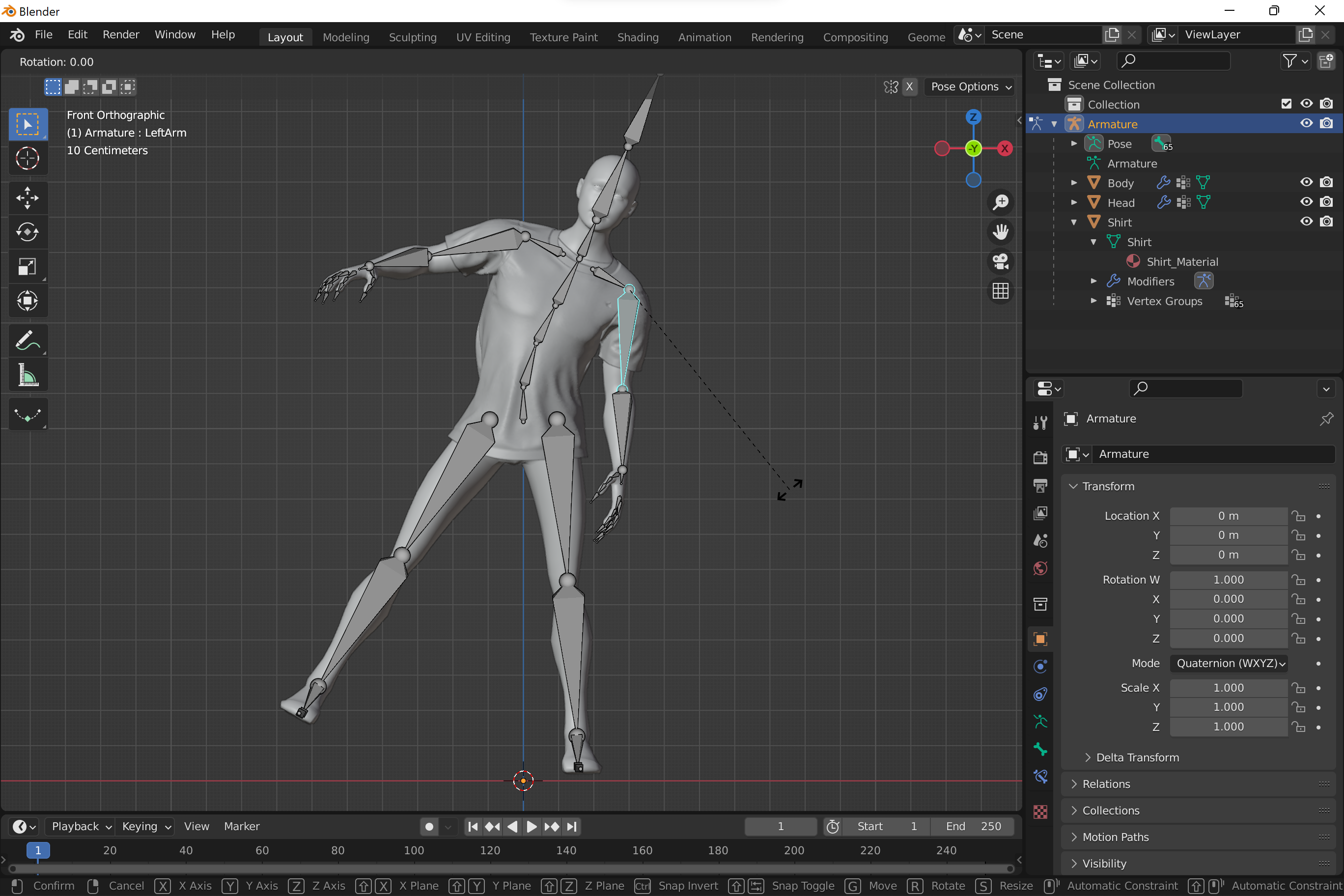Open Render Properties in the properties sidebar
The image size is (1344, 896).
coord(1040,457)
